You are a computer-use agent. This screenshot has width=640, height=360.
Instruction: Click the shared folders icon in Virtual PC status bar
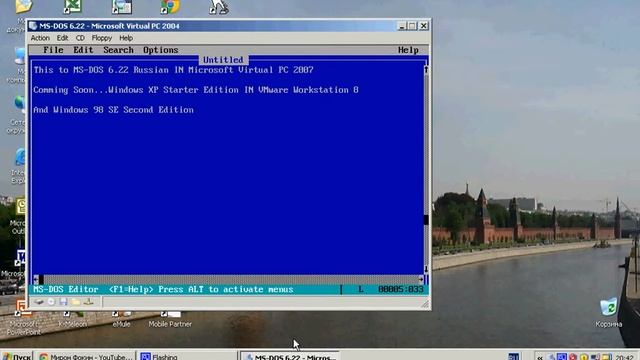76,302
